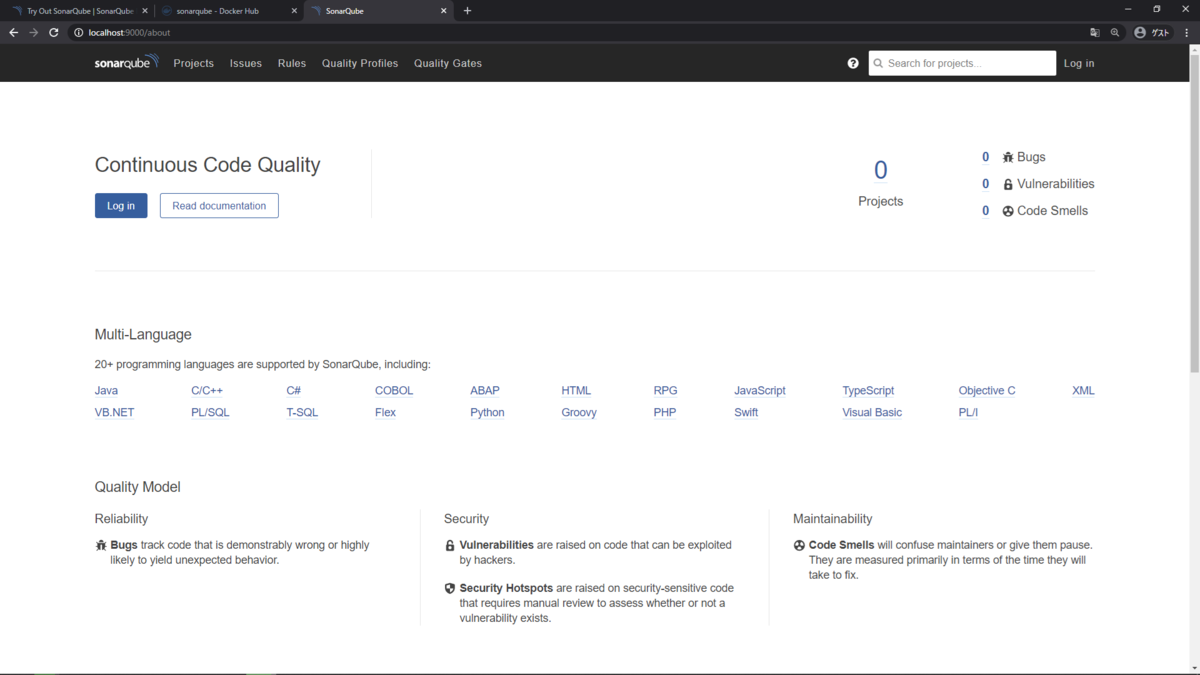
Task: Open the help question mark icon
Action: coord(853,63)
